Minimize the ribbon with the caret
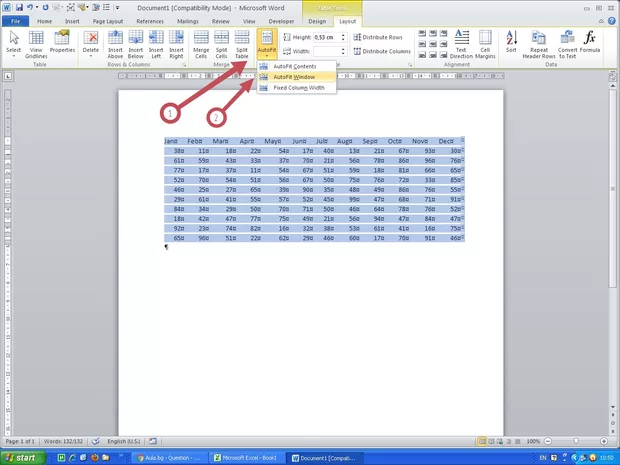Viewport: 620px width, 465px height. pos(601,21)
